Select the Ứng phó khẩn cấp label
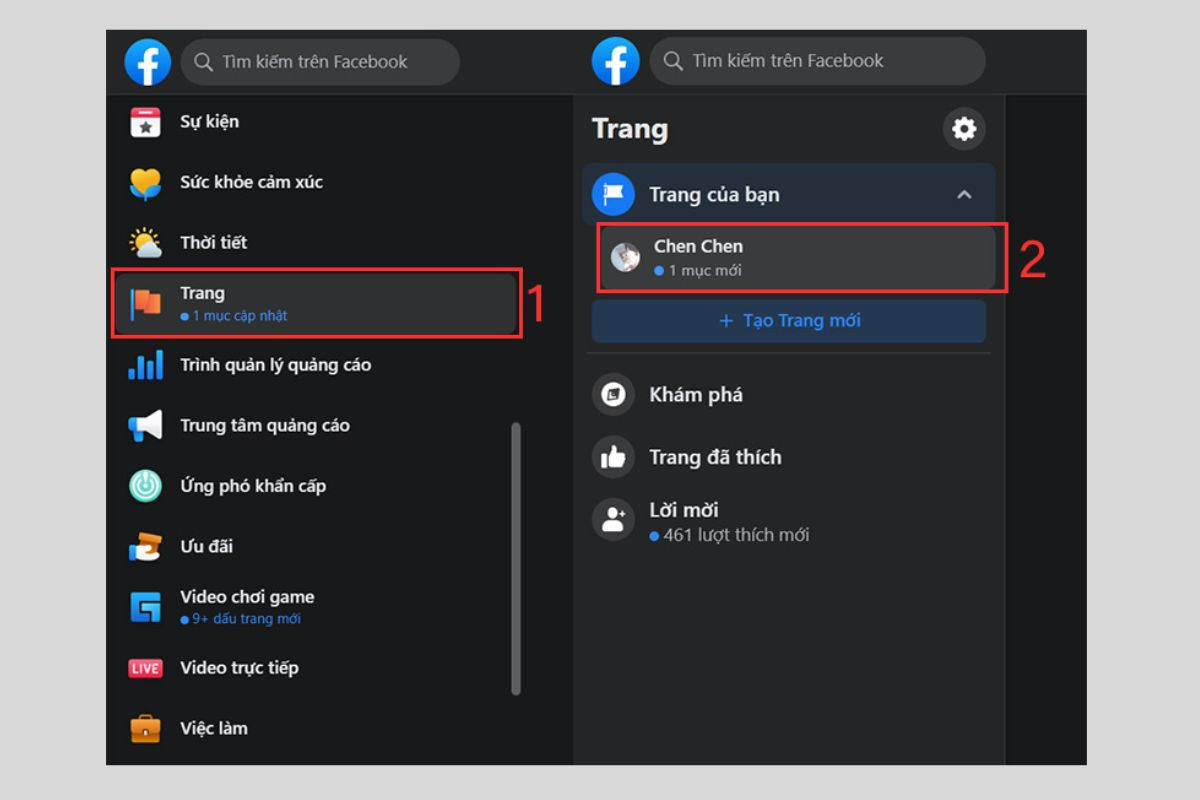Screen dimensions: 1200x800 tap(253, 486)
